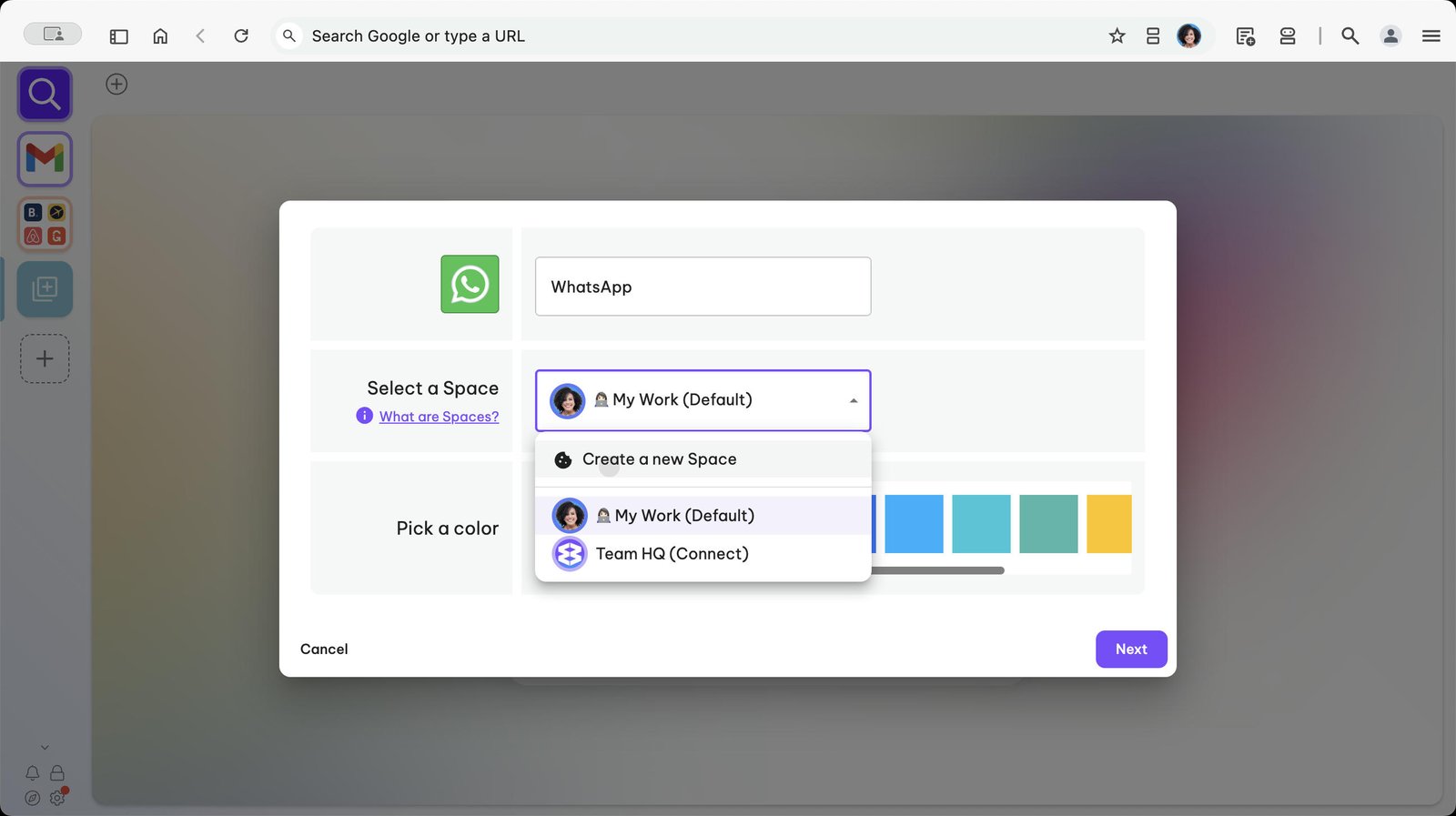Open a new tab with the circled plus

click(116, 85)
